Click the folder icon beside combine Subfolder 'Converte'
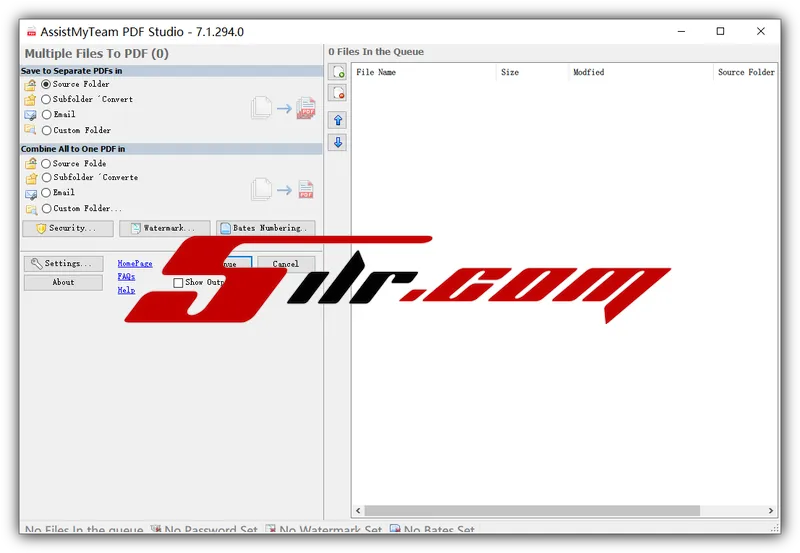The height and width of the screenshot is (553, 800). point(31,179)
